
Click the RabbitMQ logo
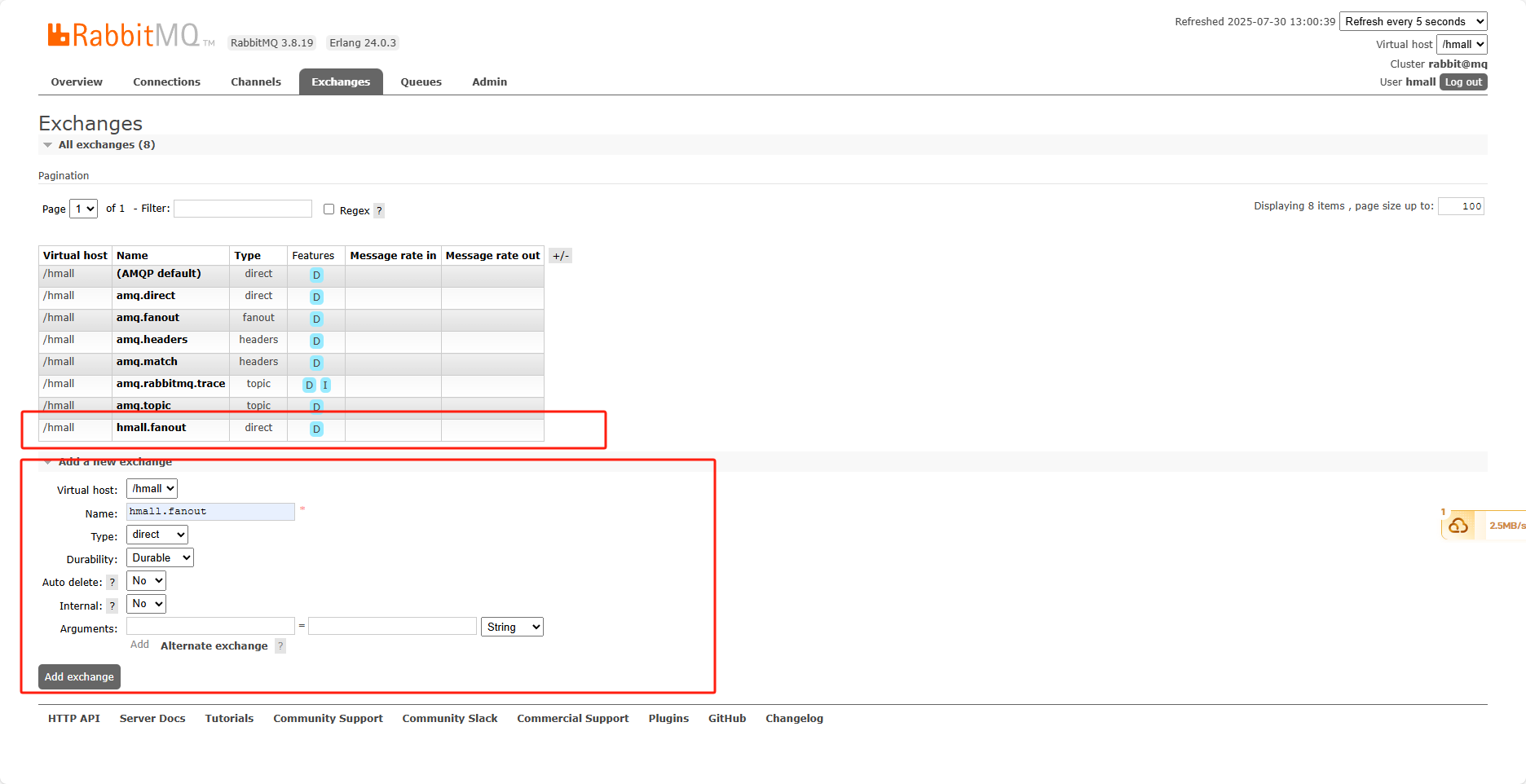point(130,35)
